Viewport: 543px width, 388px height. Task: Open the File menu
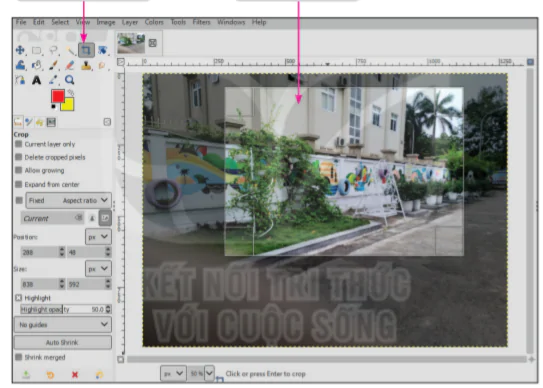pyautogui.click(x=21, y=22)
